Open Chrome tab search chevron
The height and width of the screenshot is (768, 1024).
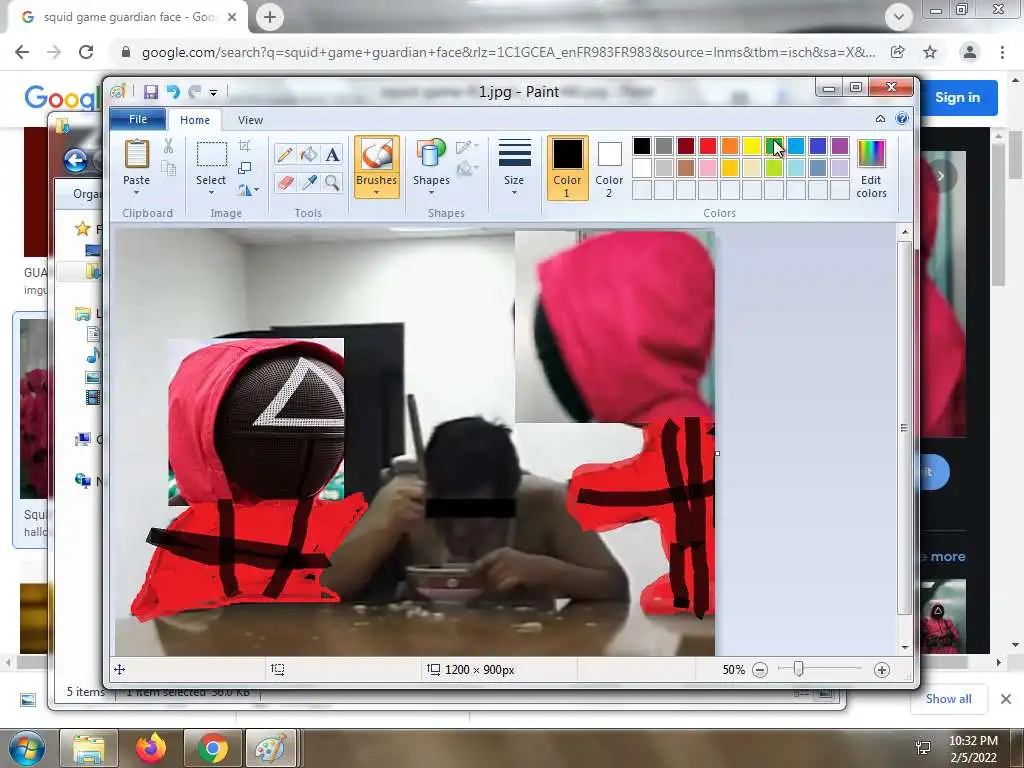pos(899,17)
